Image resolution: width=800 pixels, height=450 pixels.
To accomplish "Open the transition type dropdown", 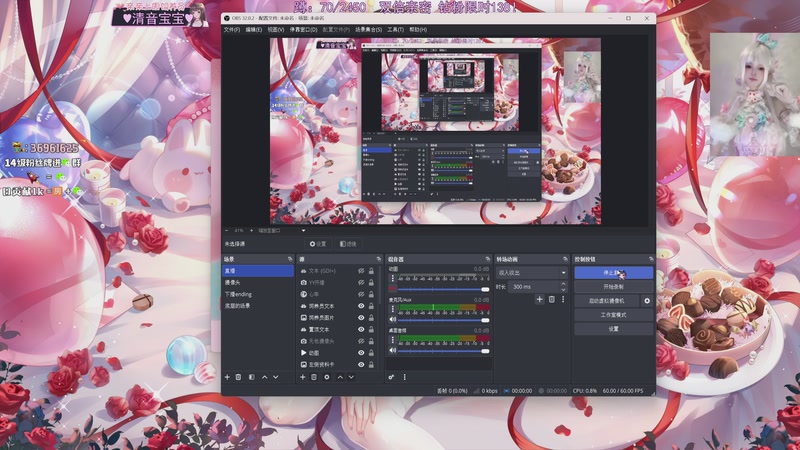I will [x=532, y=273].
